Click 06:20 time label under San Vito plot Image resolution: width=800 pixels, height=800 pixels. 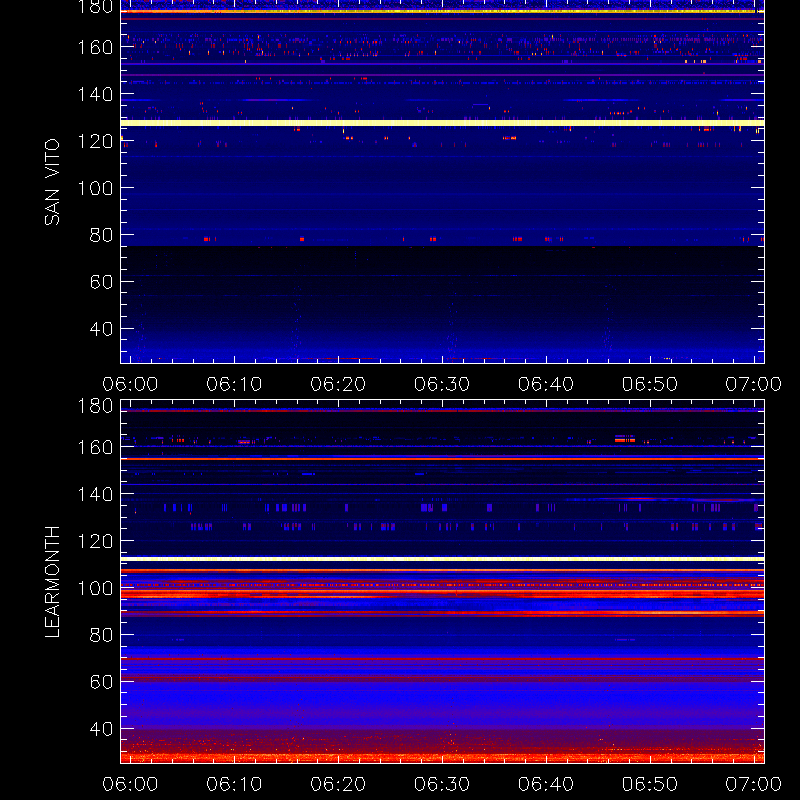338,384
